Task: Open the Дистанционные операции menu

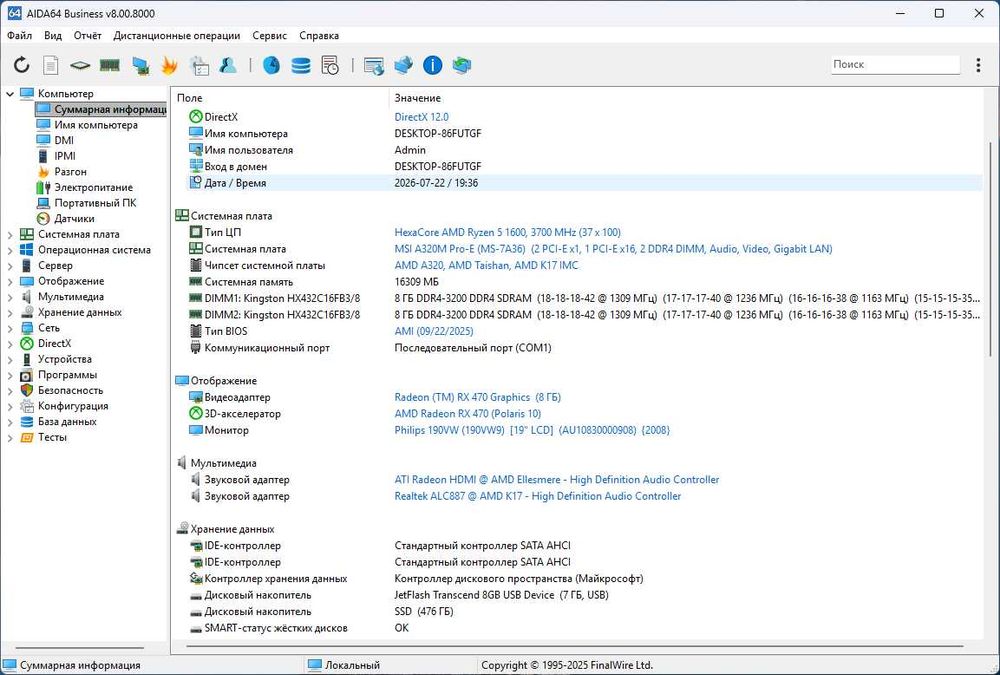Action: [x=177, y=36]
